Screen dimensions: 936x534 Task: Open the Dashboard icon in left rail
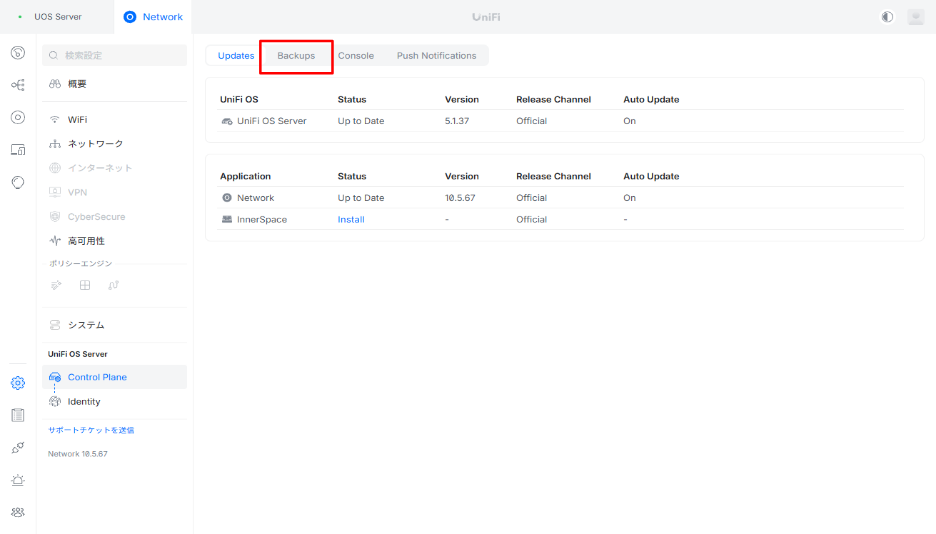pyautogui.click(x=18, y=53)
